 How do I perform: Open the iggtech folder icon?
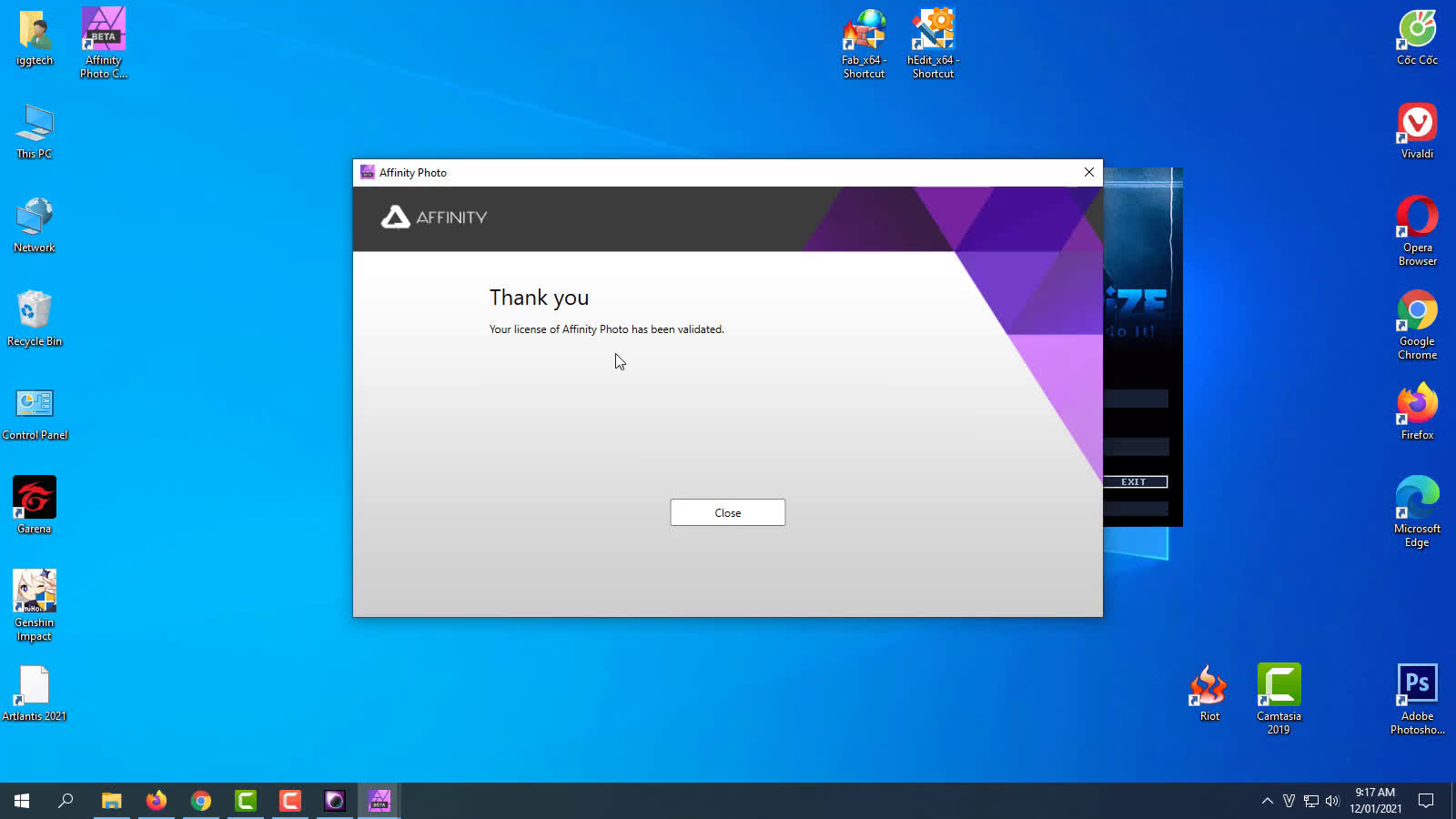tap(35, 38)
